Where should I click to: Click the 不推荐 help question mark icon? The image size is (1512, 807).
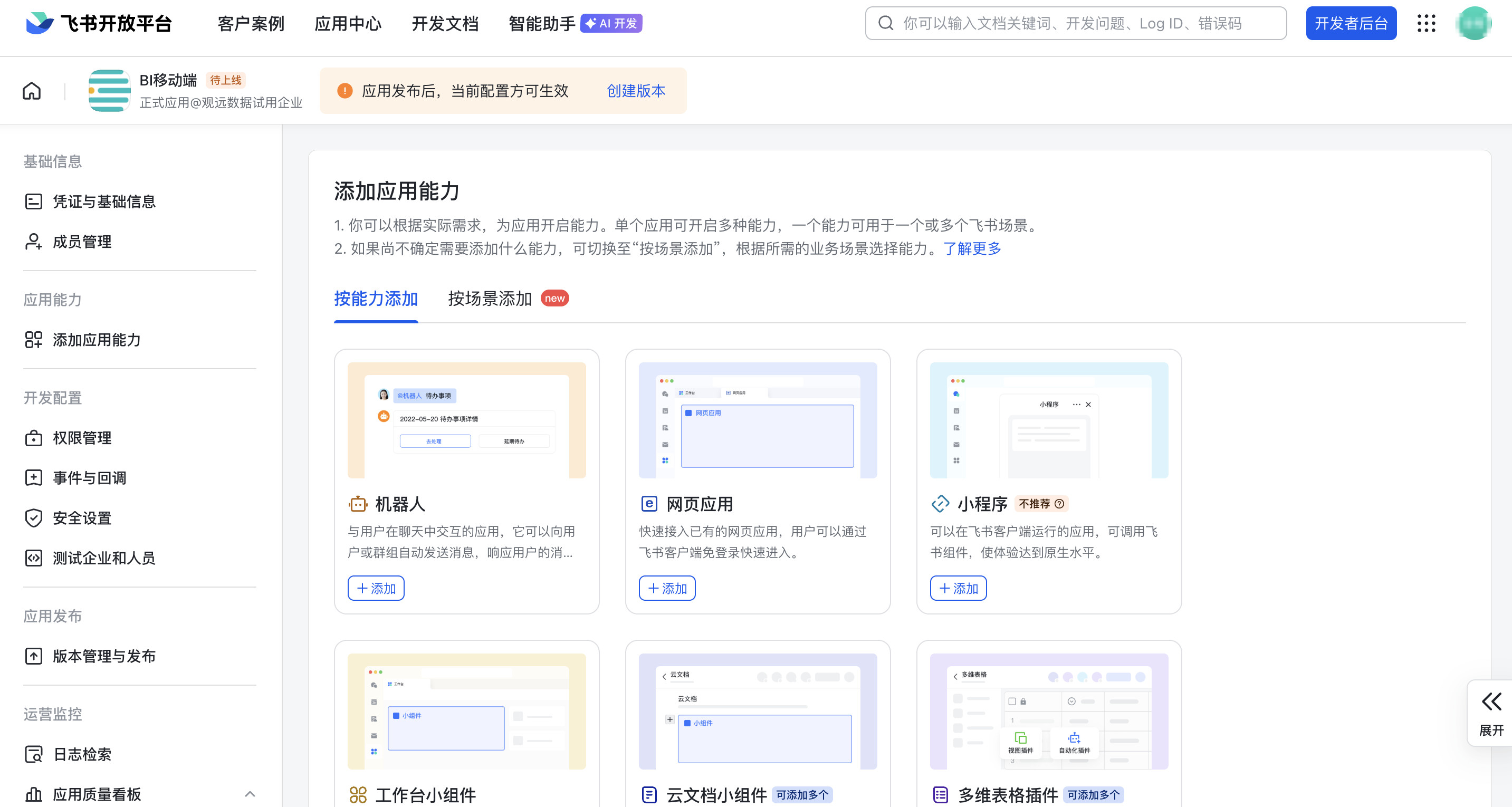[x=1059, y=504]
